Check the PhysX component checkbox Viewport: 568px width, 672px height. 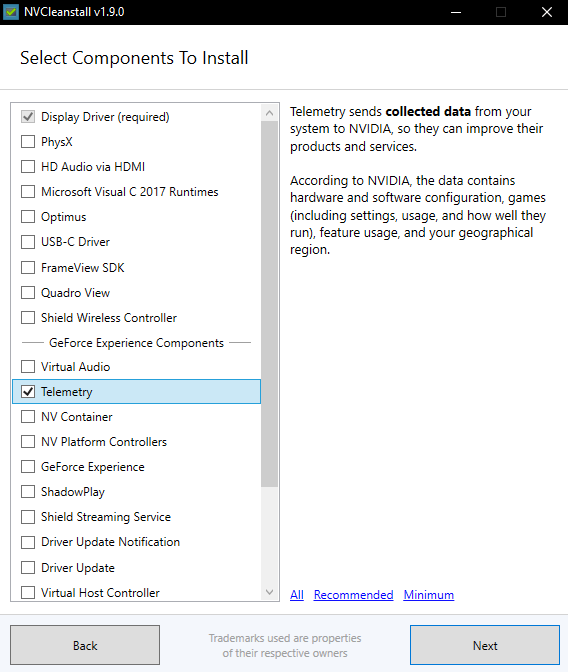coord(28,141)
